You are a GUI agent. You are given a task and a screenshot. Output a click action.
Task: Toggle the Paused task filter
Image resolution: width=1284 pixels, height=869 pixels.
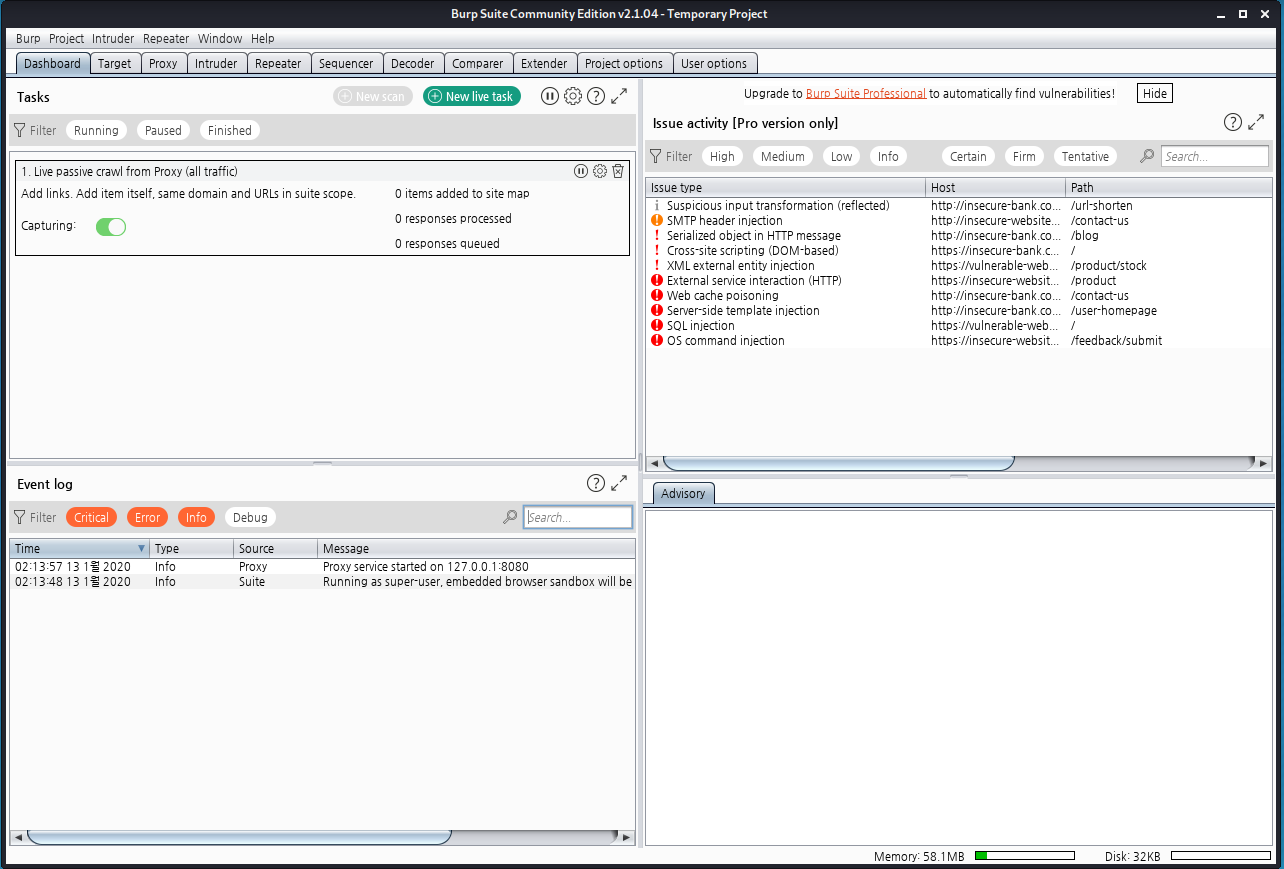click(x=163, y=130)
